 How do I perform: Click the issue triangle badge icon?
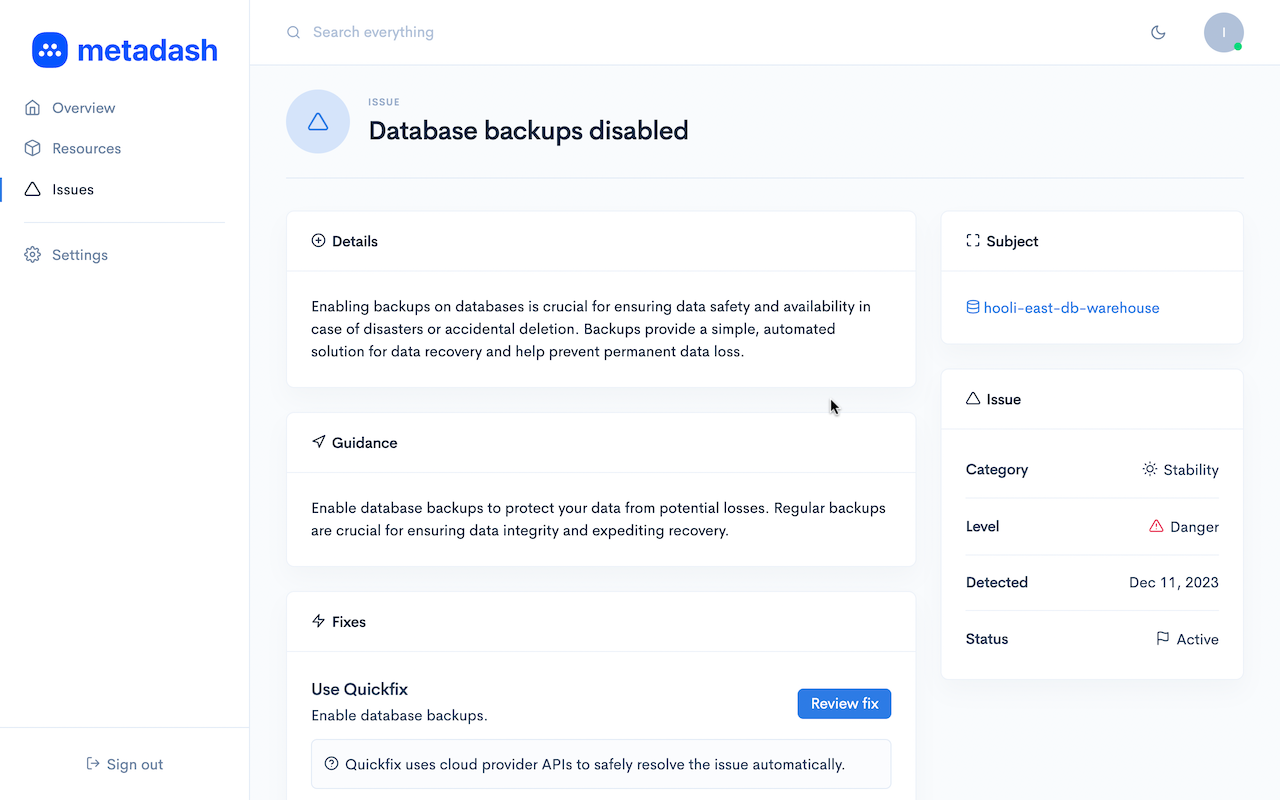tap(318, 122)
